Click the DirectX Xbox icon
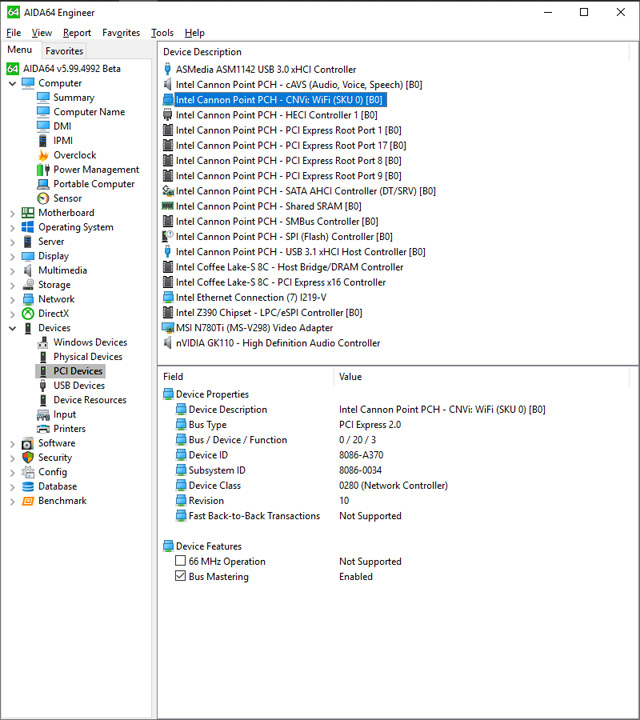The width and height of the screenshot is (640, 720). [x=28, y=314]
